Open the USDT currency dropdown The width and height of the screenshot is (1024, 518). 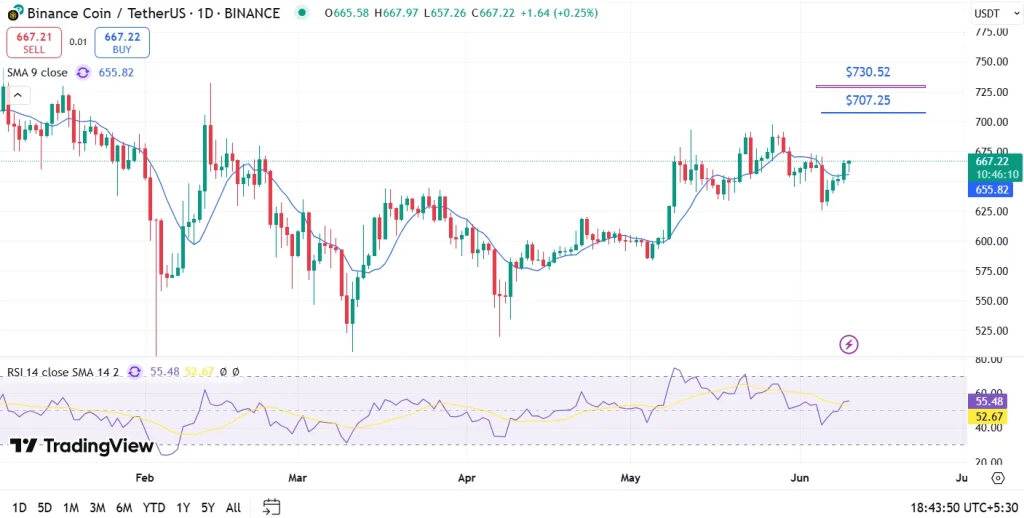tap(997, 13)
